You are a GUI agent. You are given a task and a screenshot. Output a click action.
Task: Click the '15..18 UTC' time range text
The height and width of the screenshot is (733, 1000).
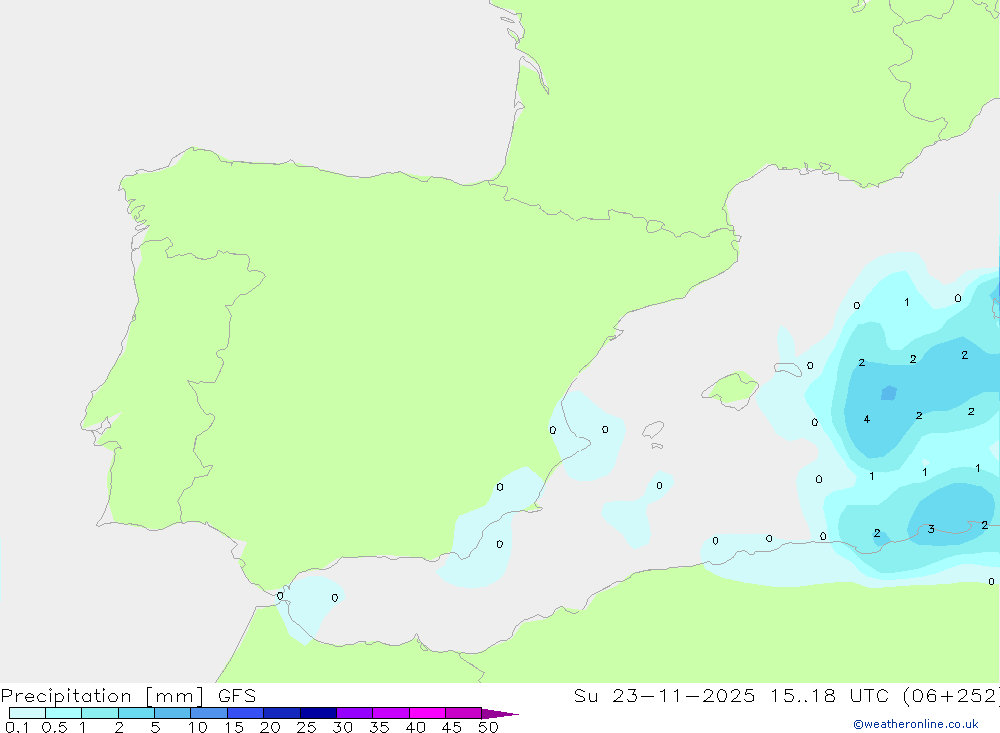[829, 696]
